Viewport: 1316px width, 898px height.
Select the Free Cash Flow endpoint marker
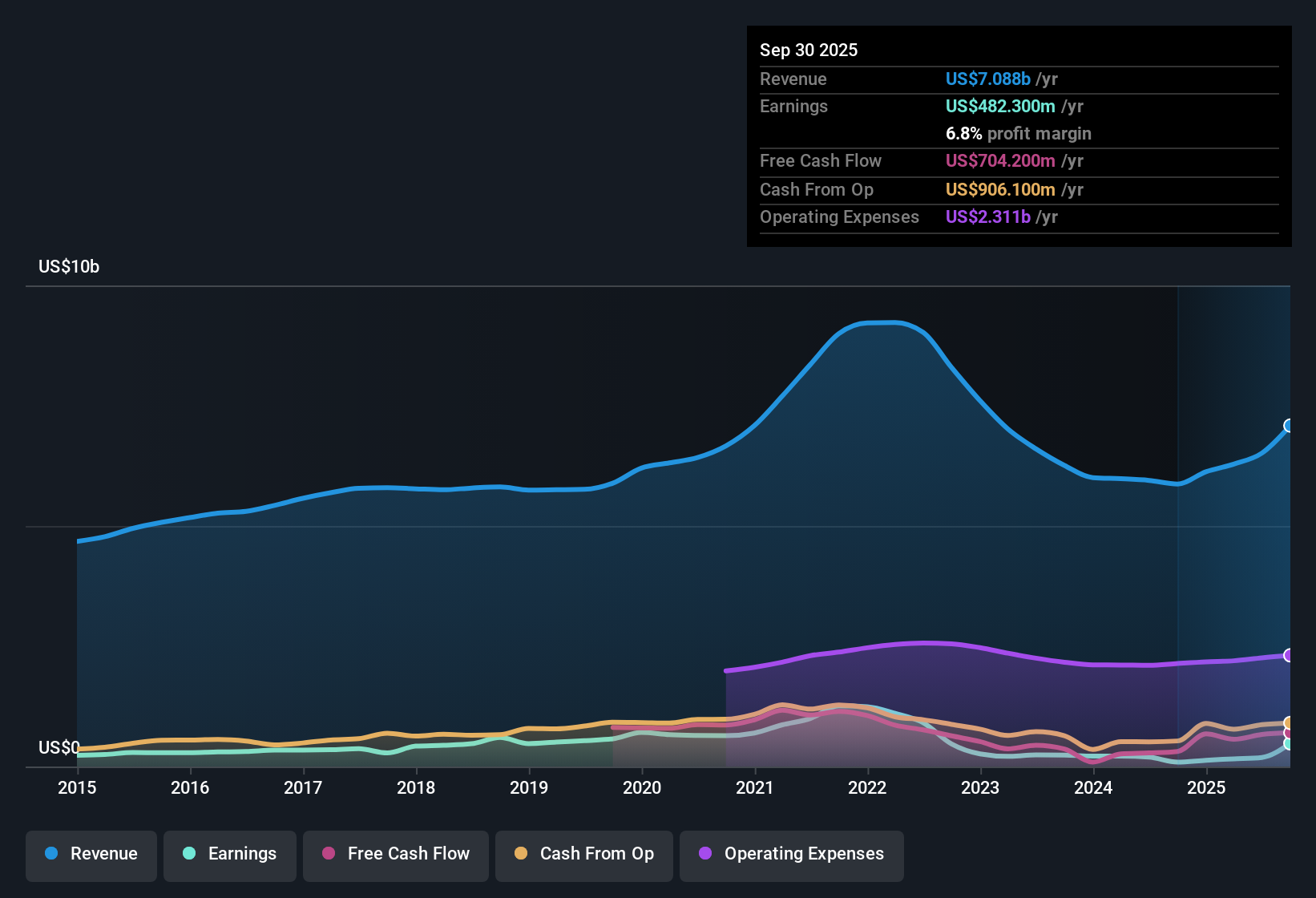coord(1290,733)
